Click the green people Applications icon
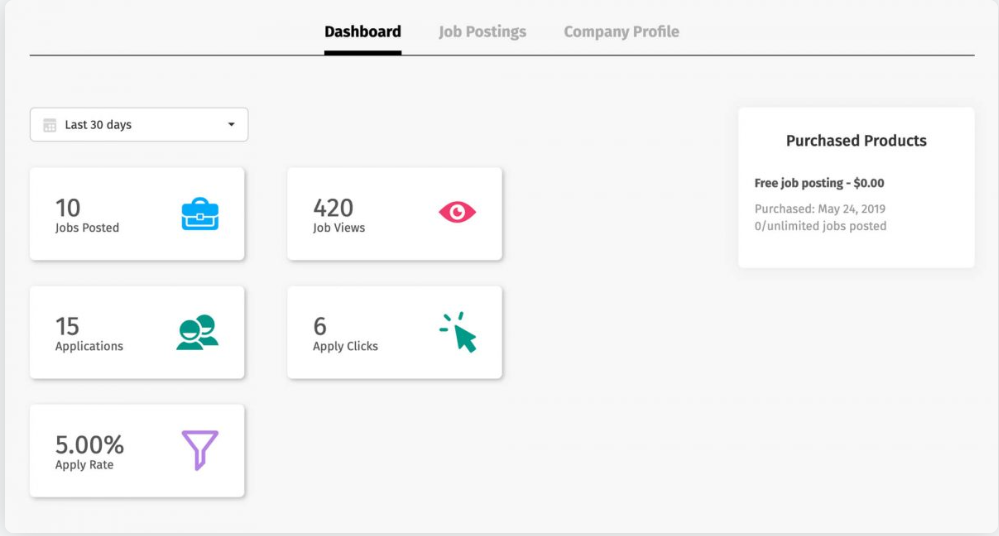 click(x=197, y=332)
